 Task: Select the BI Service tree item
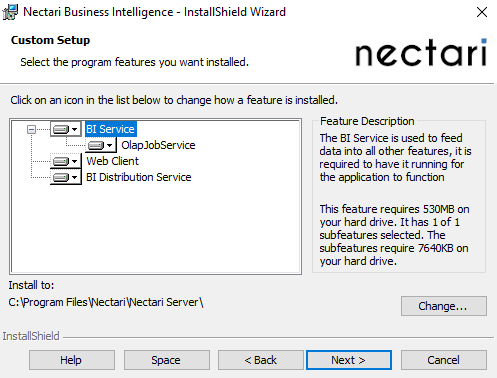click(110, 129)
